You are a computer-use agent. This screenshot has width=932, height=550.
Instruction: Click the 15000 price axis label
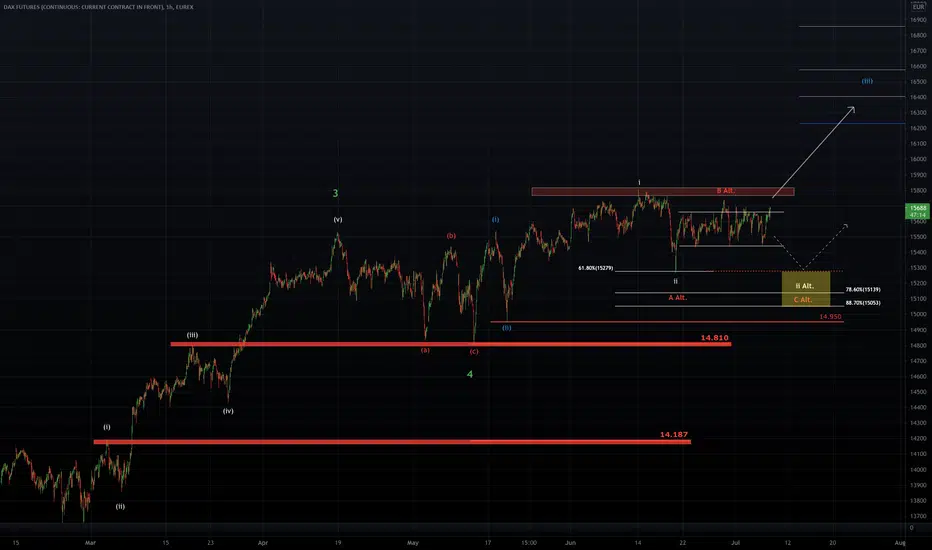coord(918,314)
